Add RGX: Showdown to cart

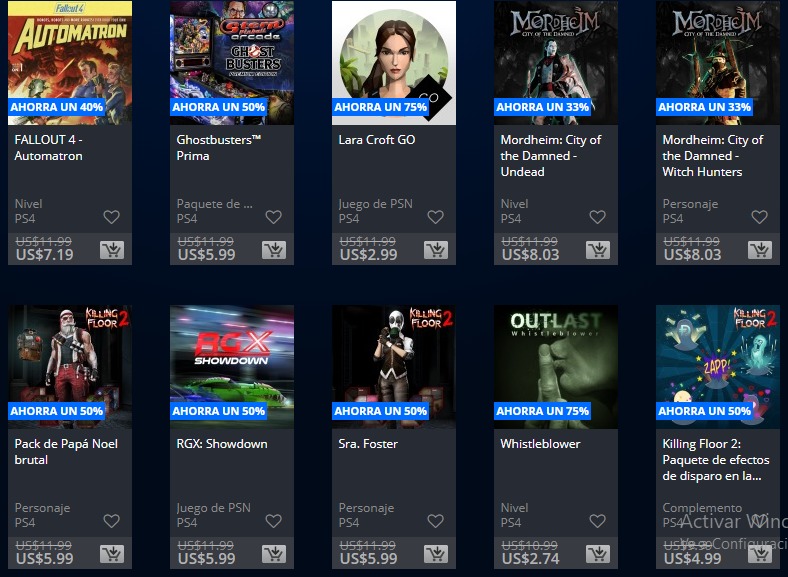274,554
